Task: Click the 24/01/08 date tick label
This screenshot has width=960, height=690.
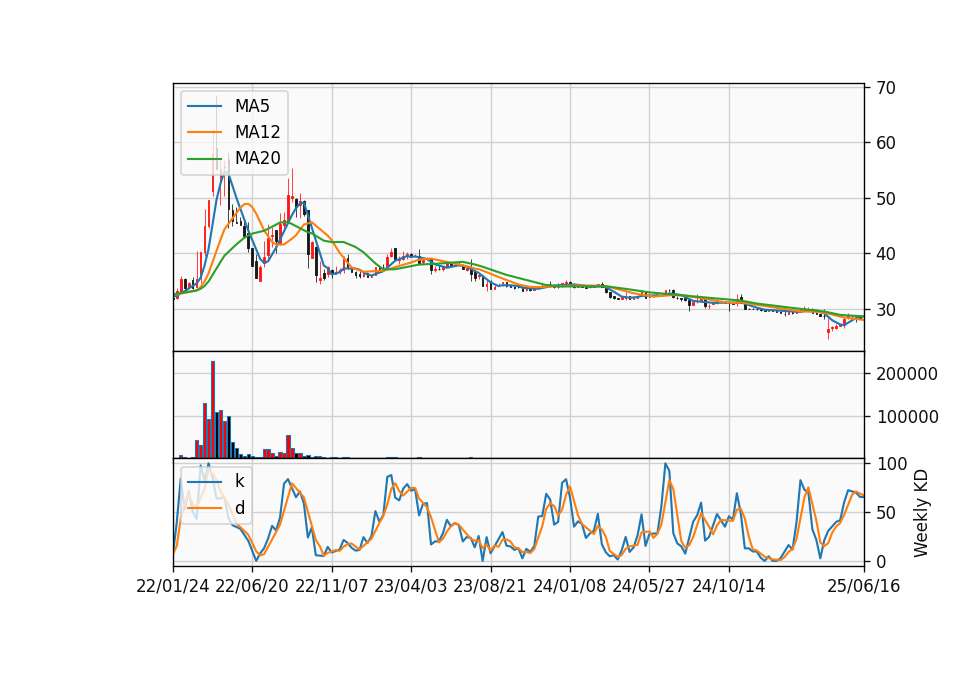Action: [x=569, y=587]
